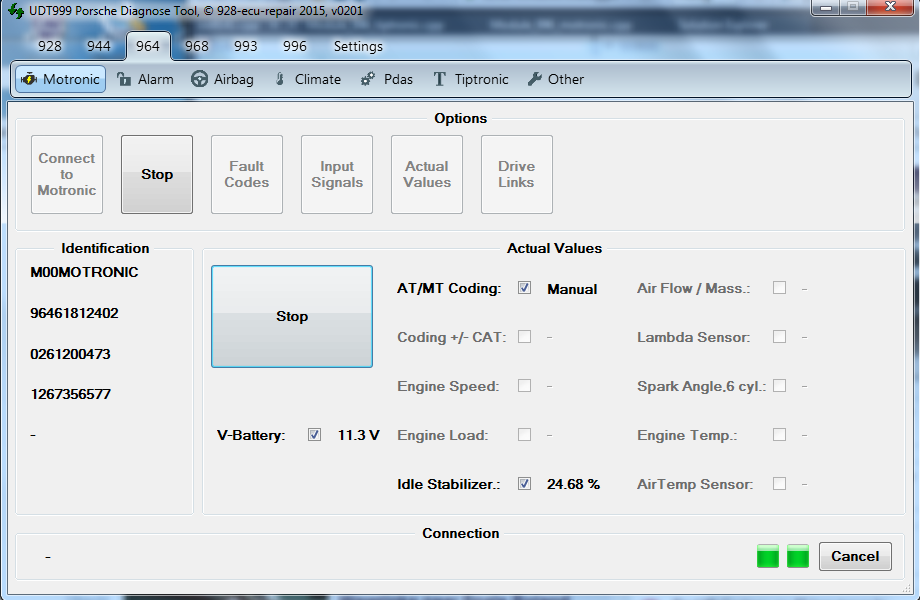
Task: Open the Airbag module
Action: coord(224,79)
